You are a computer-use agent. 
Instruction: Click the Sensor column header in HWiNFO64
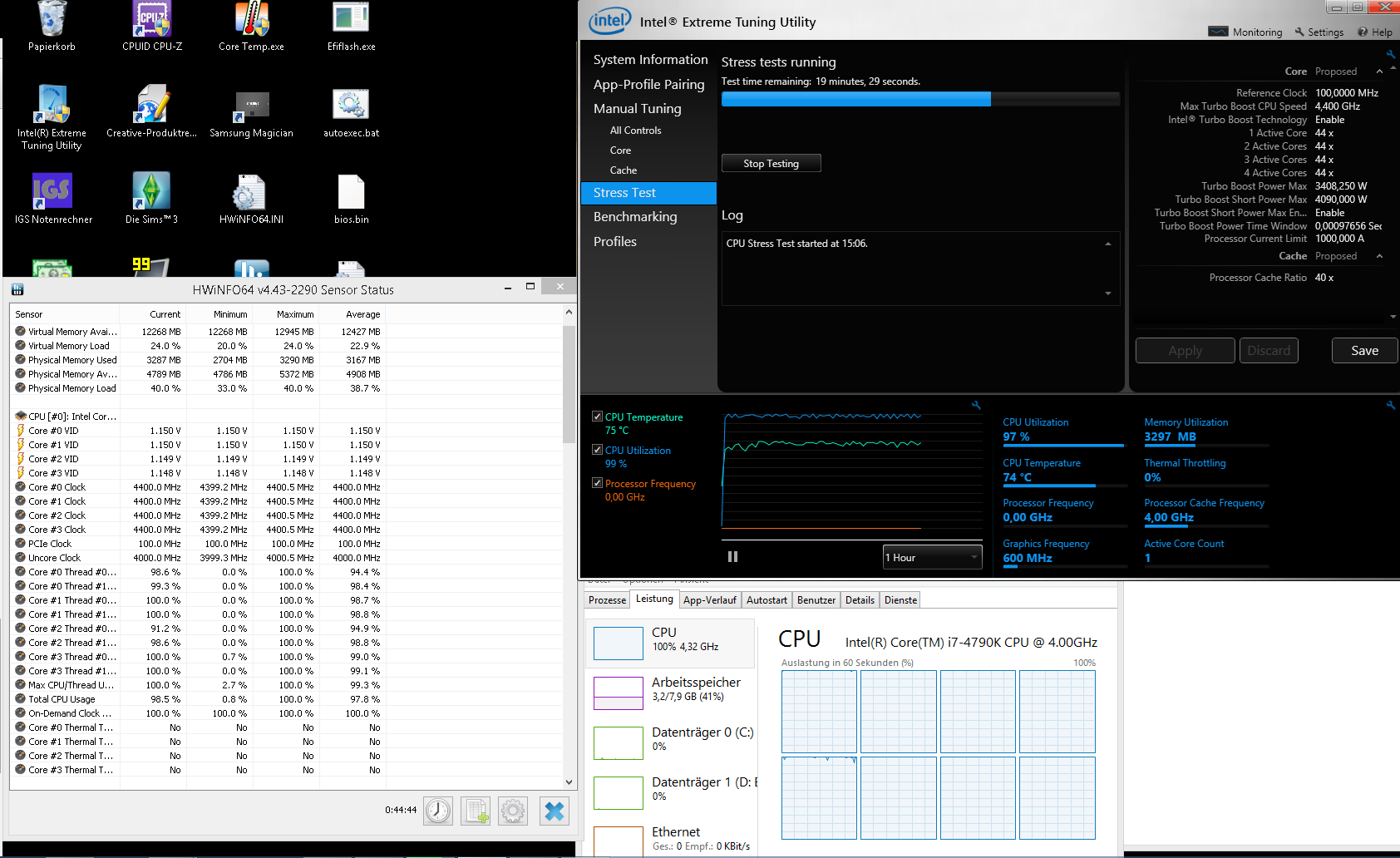(x=66, y=314)
